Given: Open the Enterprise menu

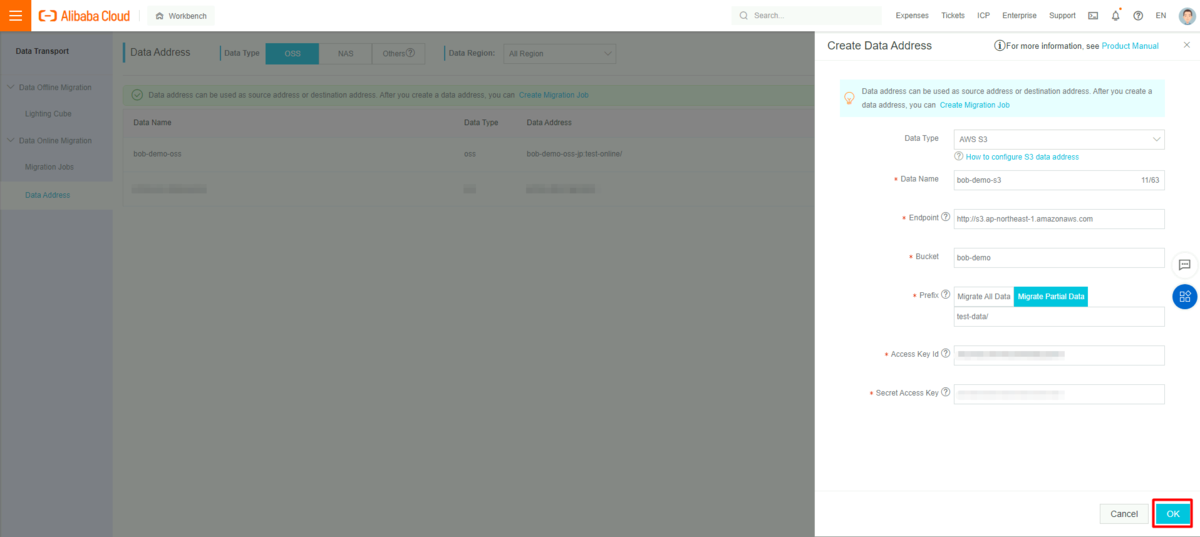Looking at the screenshot, I should [x=1019, y=16].
